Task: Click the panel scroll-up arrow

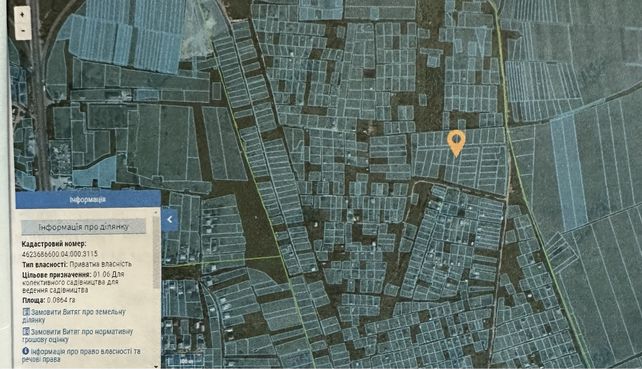Action: click(156, 213)
